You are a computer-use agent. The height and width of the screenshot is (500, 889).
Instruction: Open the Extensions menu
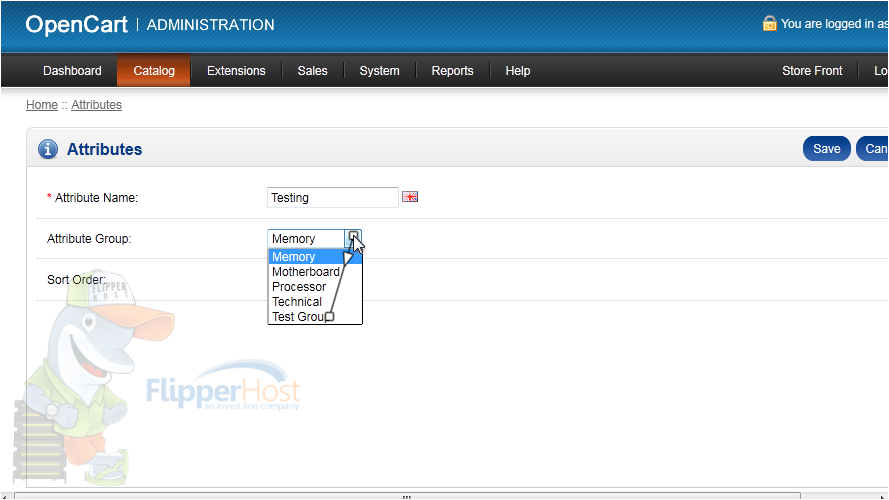tap(236, 71)
